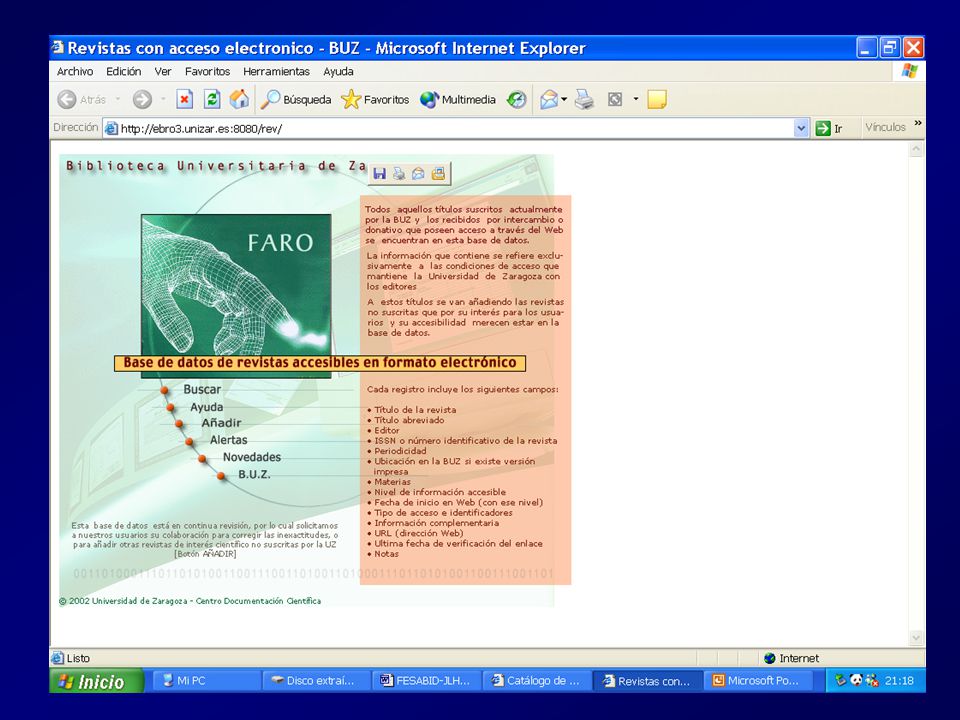
Task: Click the grey square icon after the printer
Action: point(615,99)
